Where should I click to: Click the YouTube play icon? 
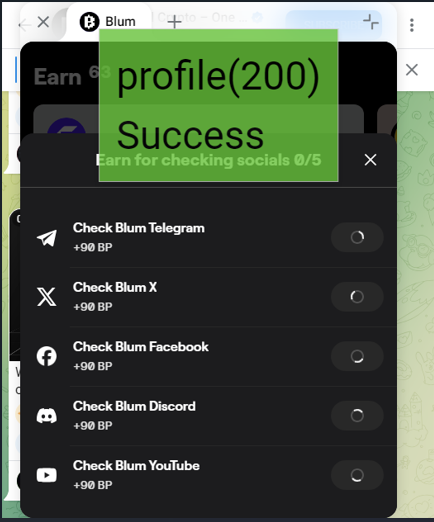tap(47, 475)
